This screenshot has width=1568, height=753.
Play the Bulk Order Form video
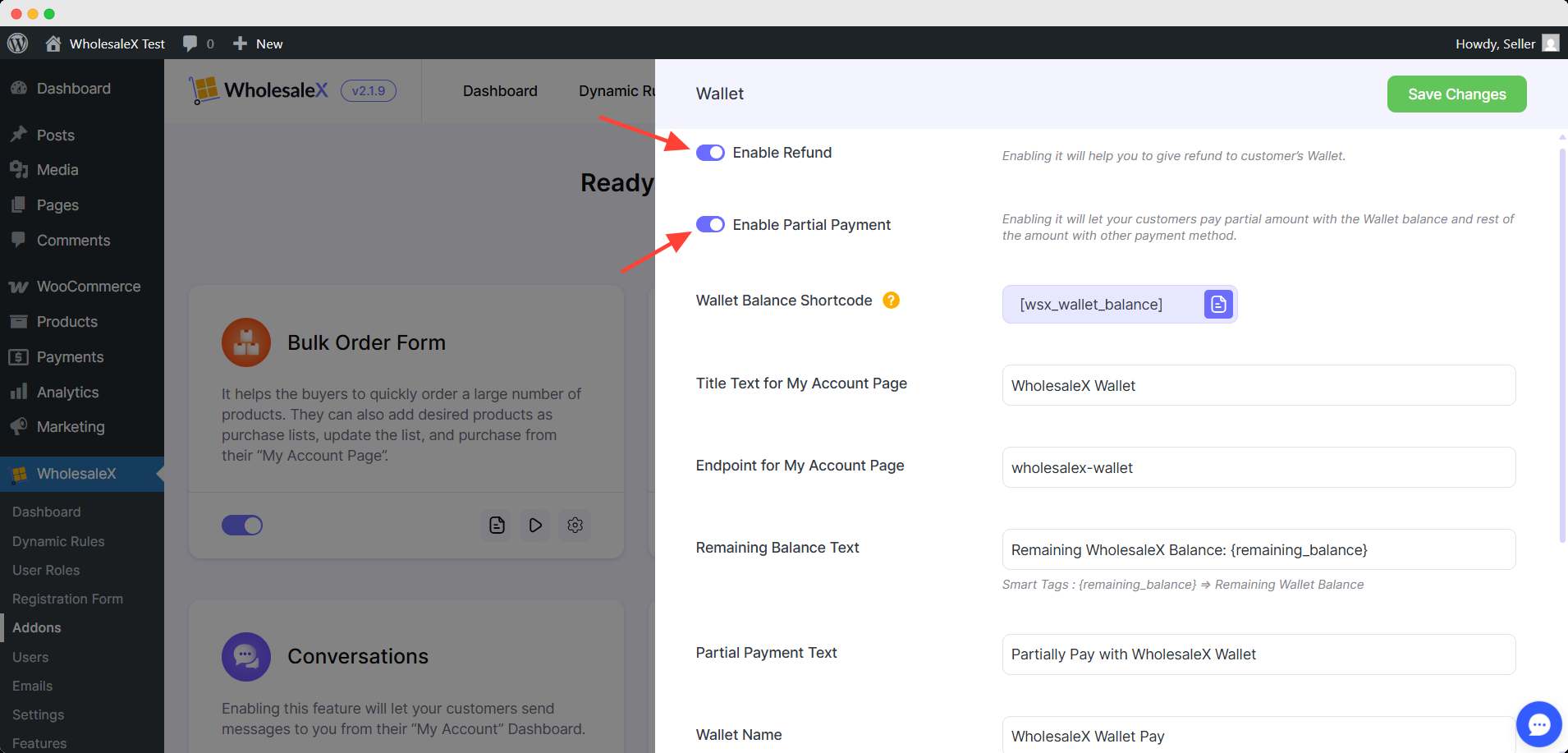535,525
